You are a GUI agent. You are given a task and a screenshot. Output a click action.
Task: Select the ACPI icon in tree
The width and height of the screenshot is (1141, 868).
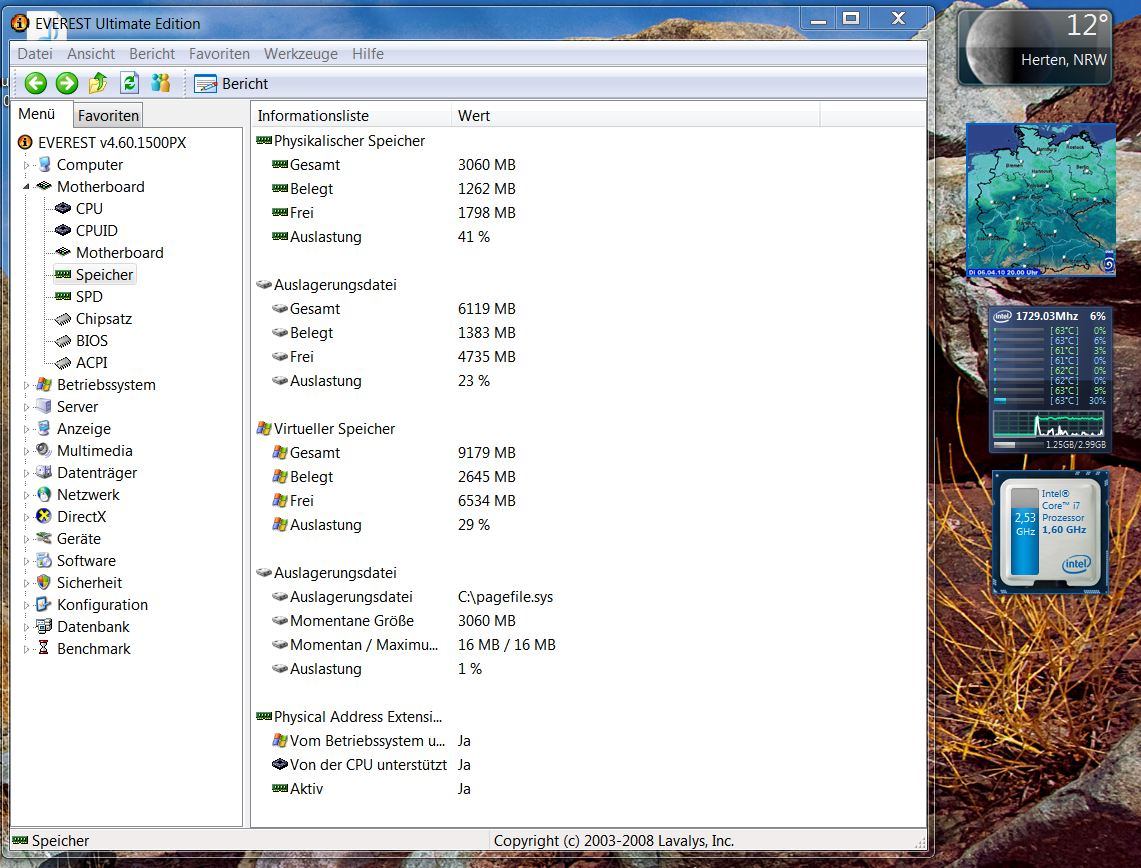pyautogui.click(x=63, y=362)
